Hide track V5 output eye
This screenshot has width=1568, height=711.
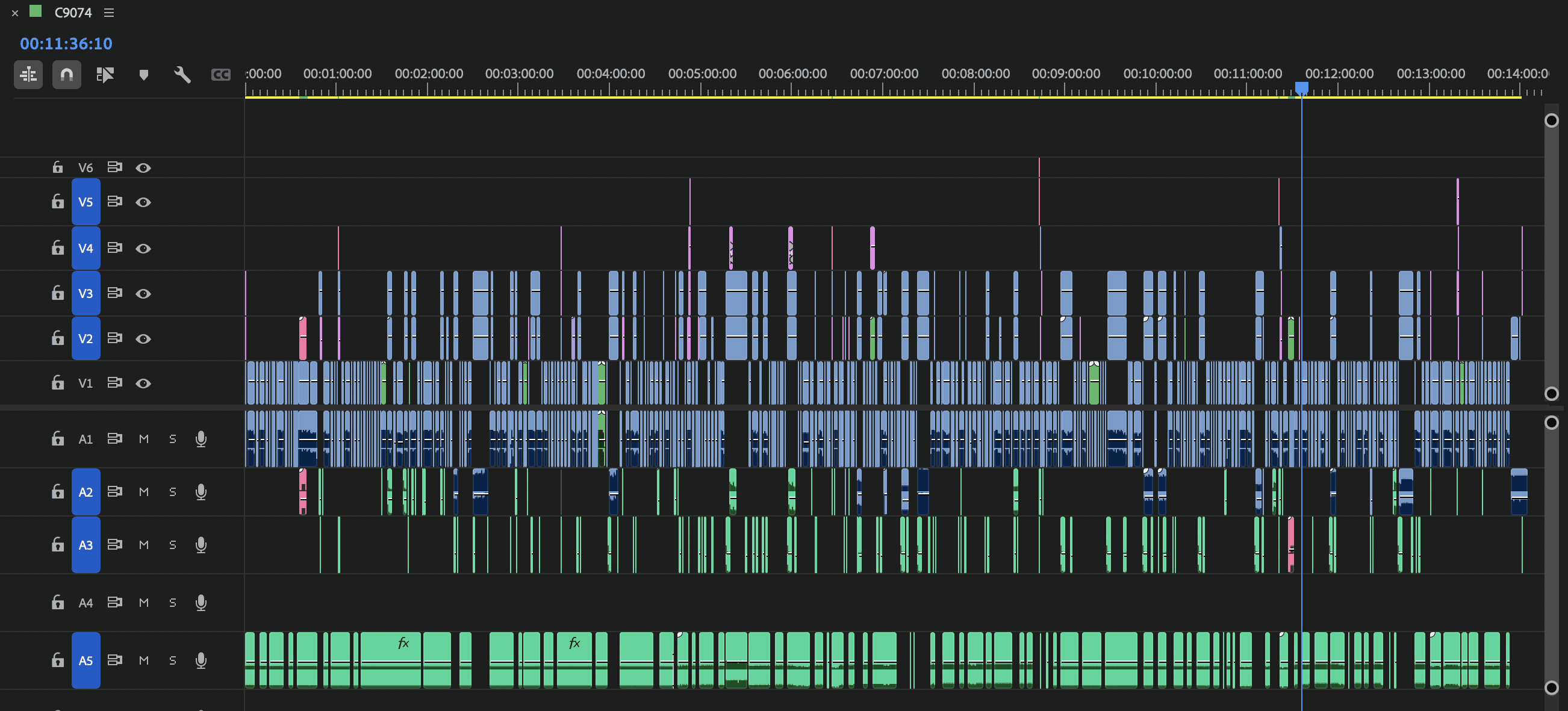[x=143, y=202]
